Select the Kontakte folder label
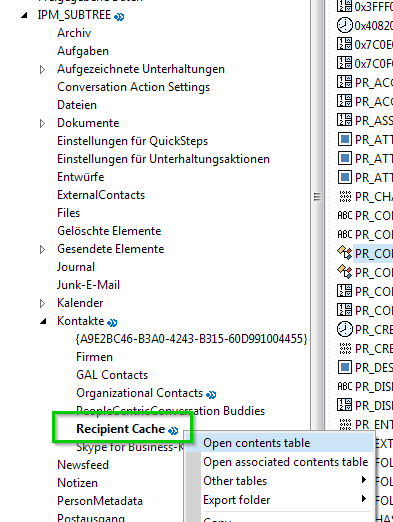 tap(81, 321)
